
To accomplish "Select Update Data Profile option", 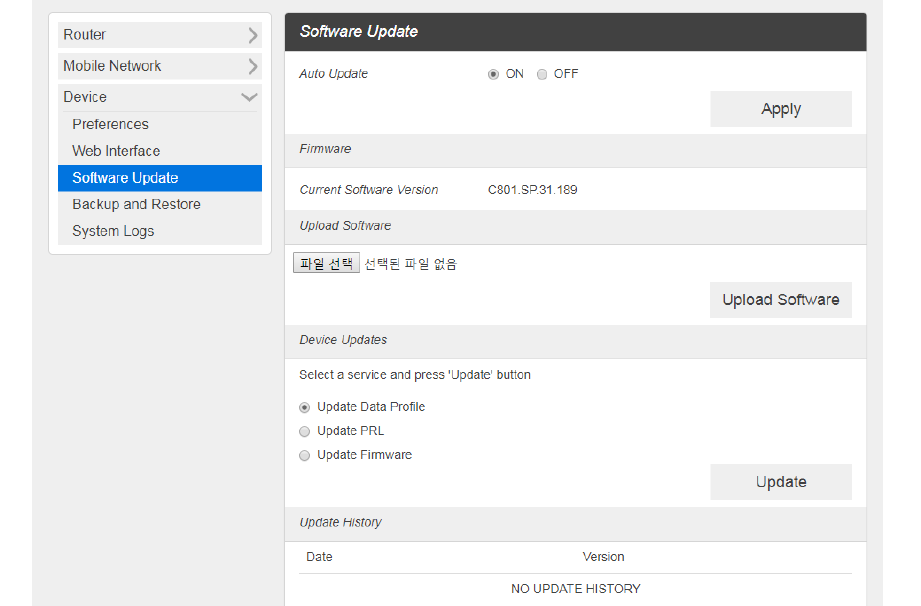I will coord(305,407).
